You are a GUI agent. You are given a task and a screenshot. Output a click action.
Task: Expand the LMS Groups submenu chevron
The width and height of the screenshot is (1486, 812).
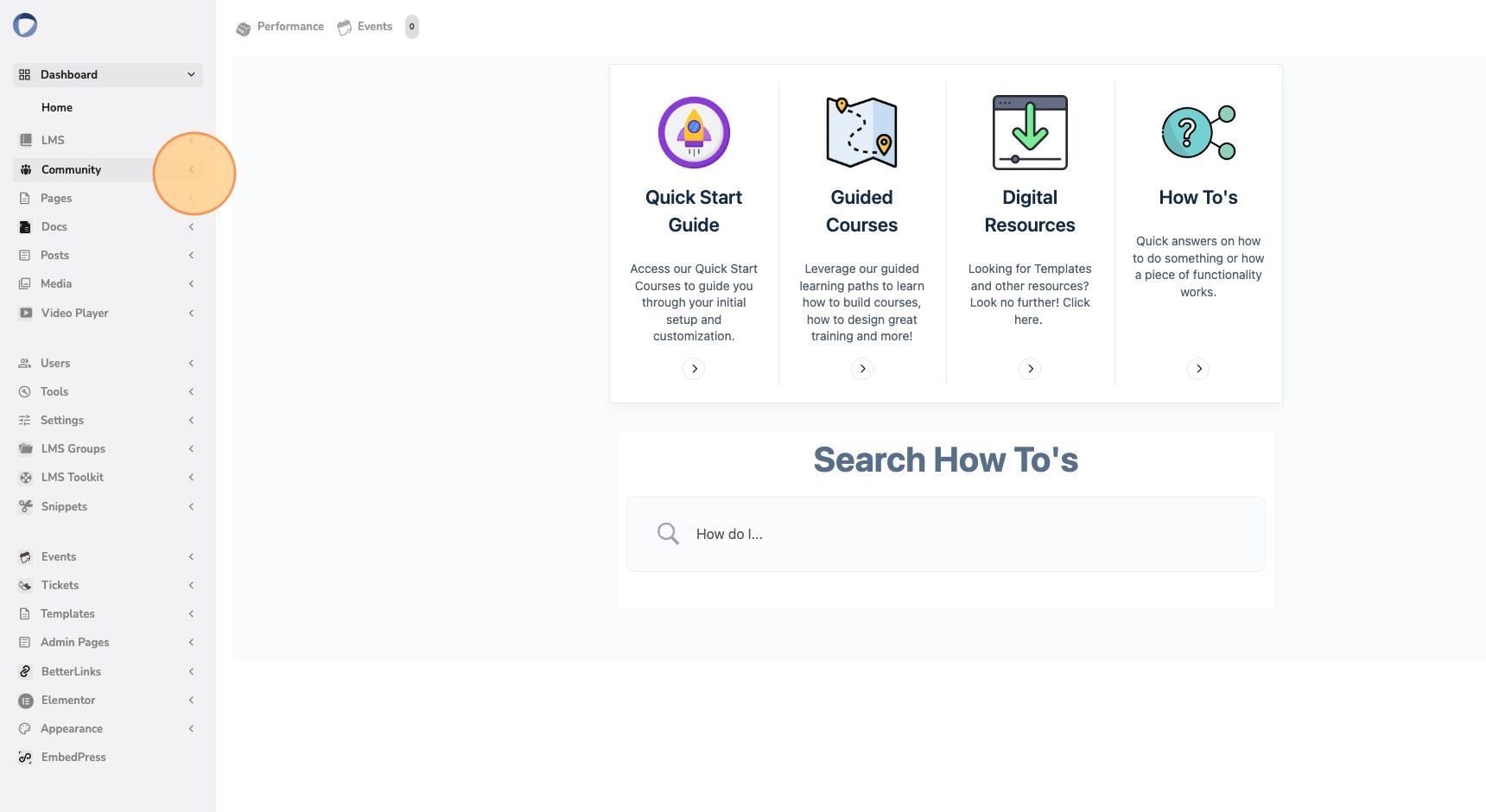tap(191, 449)
